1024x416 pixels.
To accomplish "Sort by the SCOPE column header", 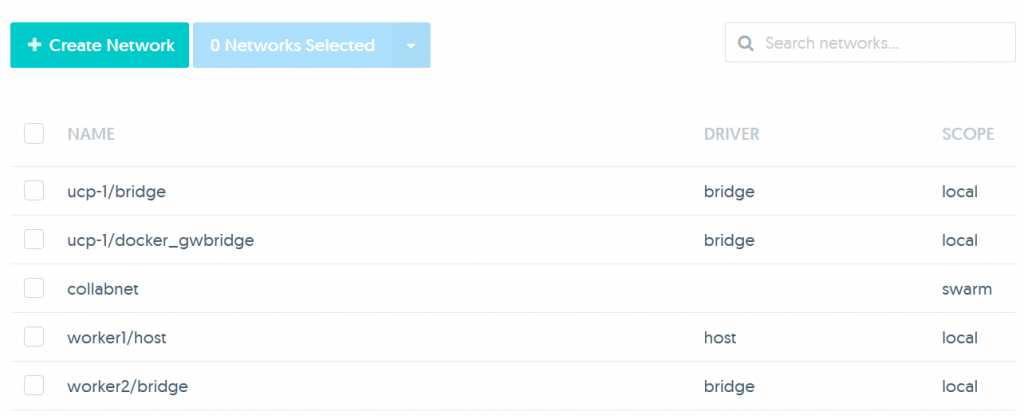I will (968, 134).
